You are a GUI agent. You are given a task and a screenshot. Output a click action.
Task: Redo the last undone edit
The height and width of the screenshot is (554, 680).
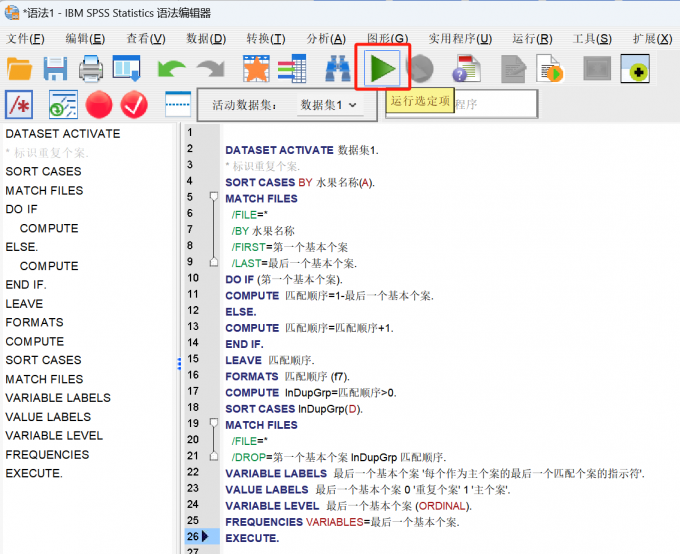coord(211,69)
